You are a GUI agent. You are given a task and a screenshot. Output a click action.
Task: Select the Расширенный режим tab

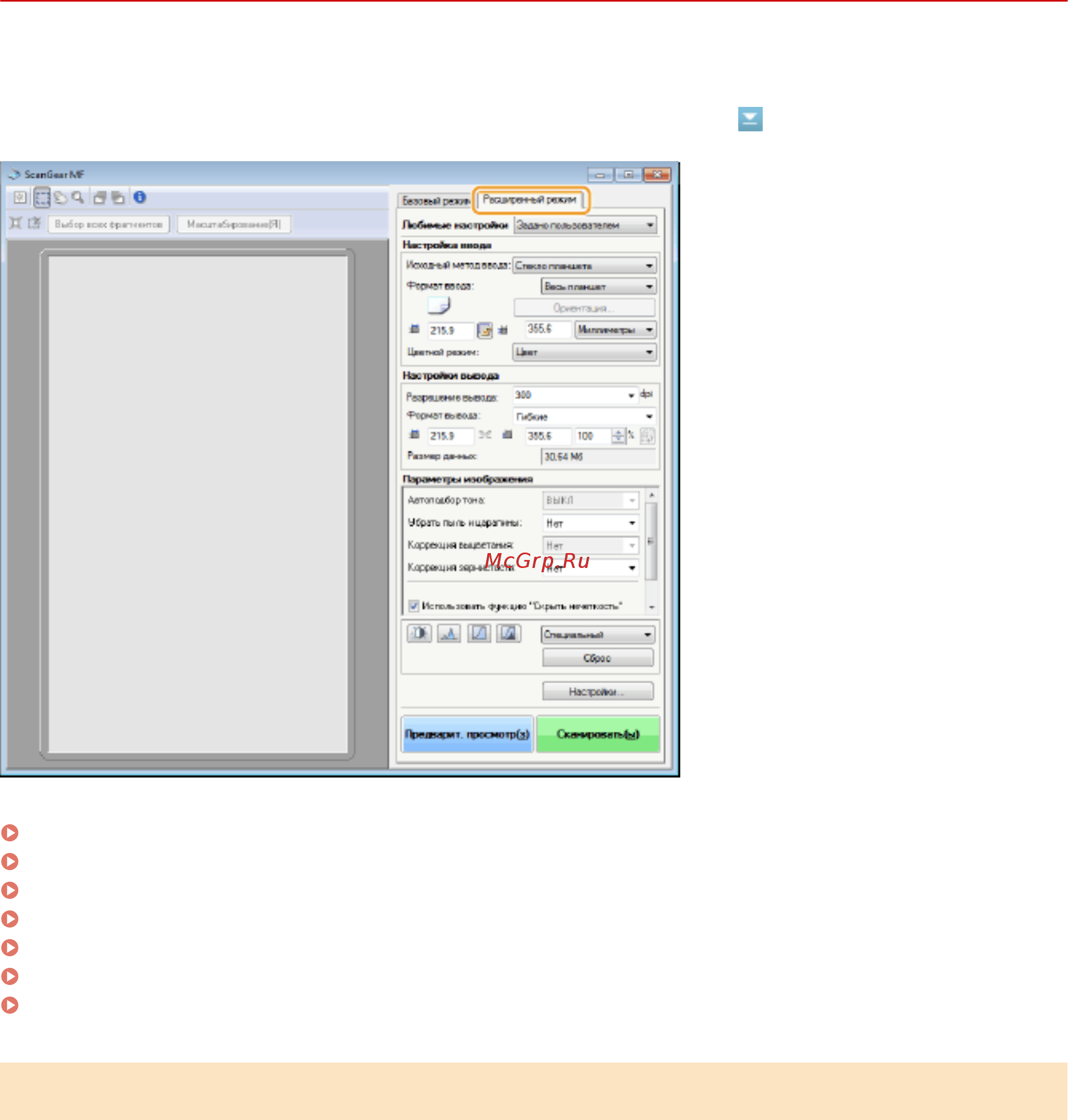coord(529,200)
